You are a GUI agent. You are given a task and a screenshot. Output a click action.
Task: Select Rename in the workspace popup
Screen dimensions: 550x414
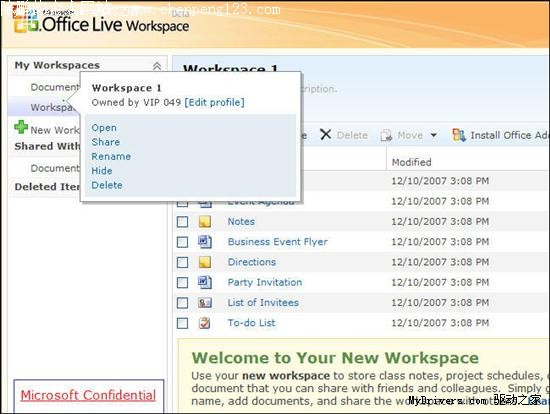pyautogui.click(x=111, y=156)
